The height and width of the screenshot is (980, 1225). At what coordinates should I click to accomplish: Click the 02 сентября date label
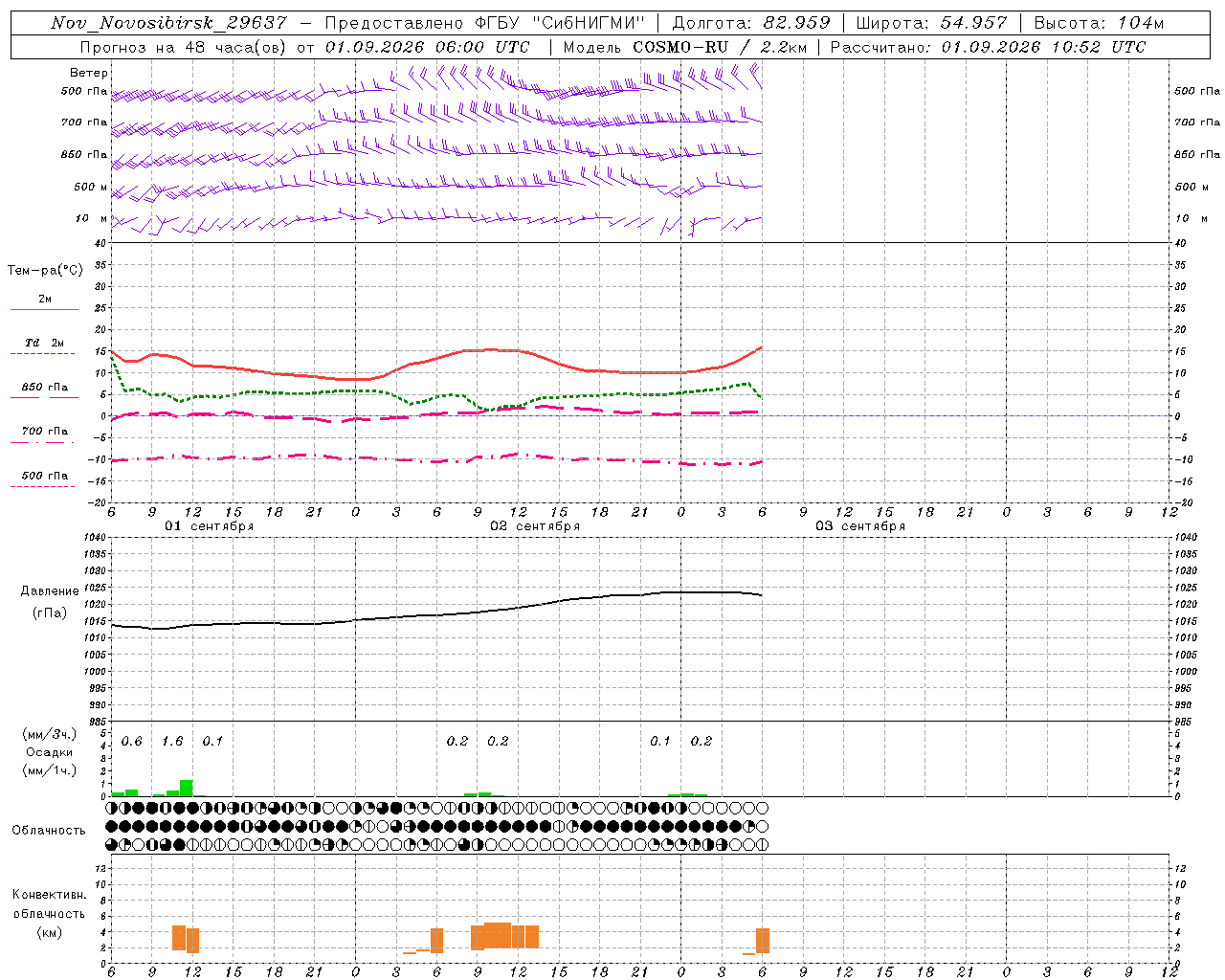click(x=534, y=526)
